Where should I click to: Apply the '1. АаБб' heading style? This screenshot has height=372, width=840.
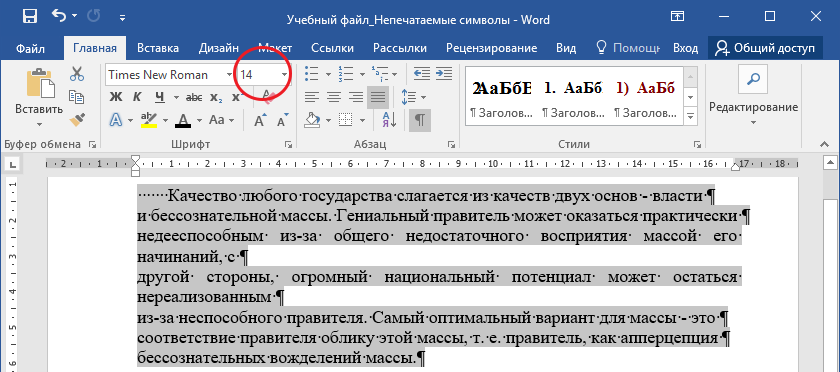coord(573,96)
